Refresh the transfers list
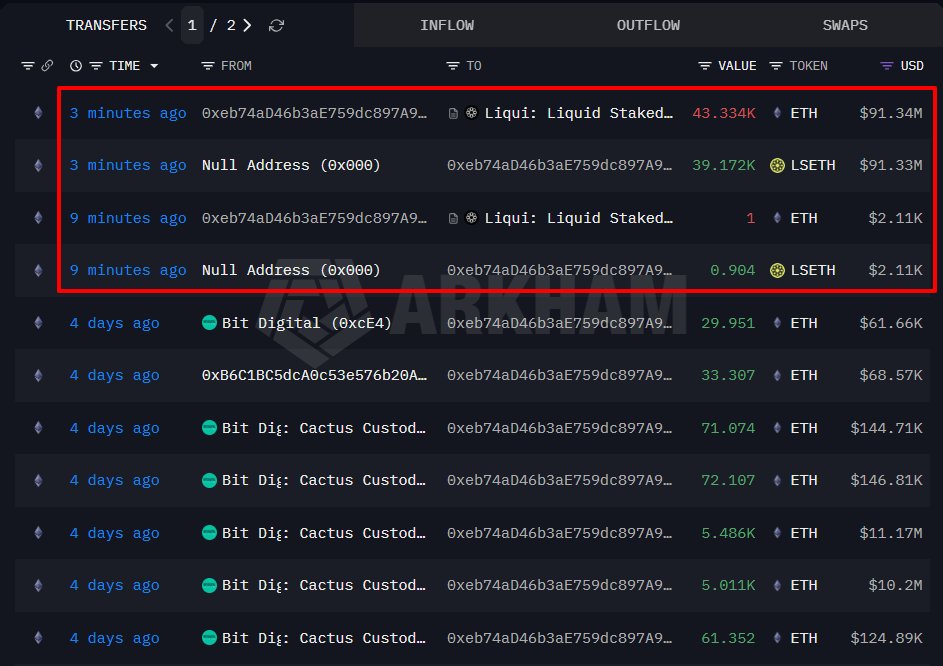943x666 pixels. [x=276, y=25]
